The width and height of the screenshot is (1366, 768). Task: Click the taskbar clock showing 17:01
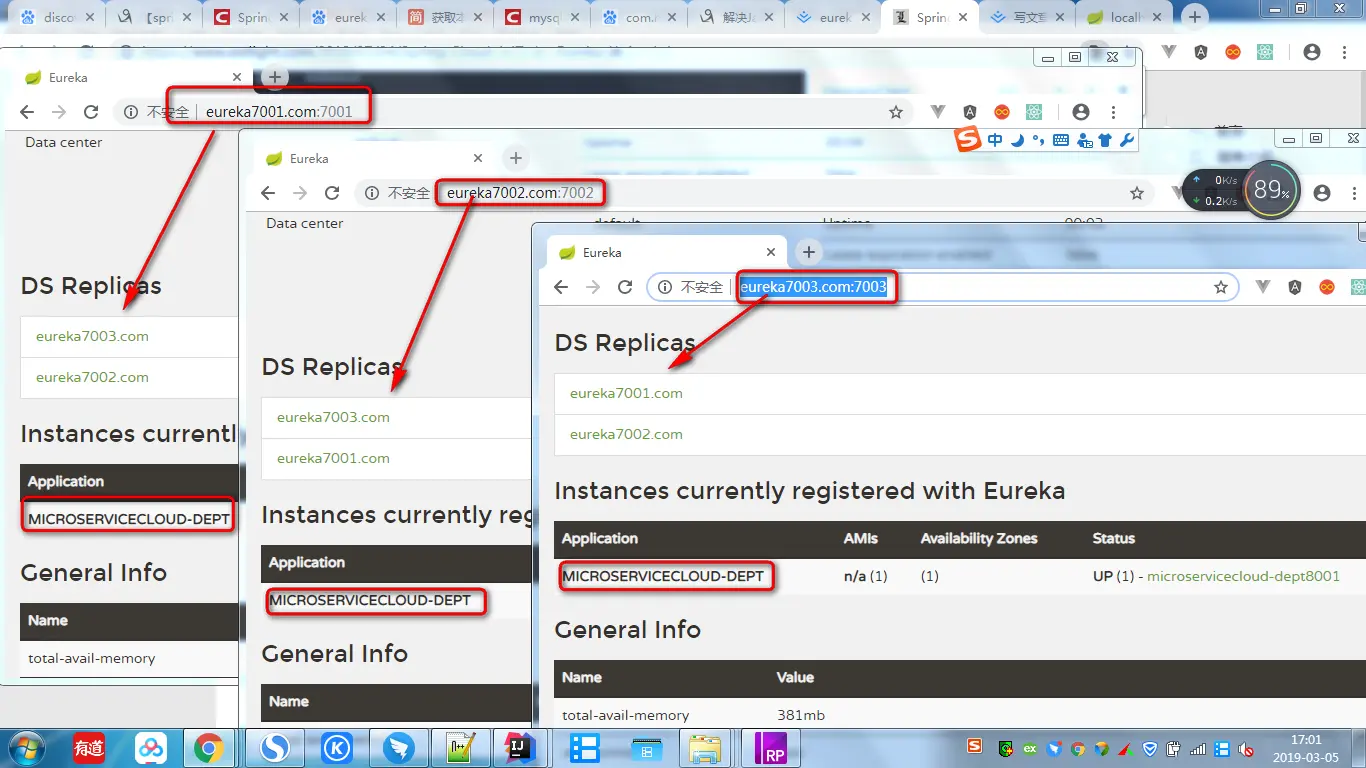click(x=1306, y=748)
